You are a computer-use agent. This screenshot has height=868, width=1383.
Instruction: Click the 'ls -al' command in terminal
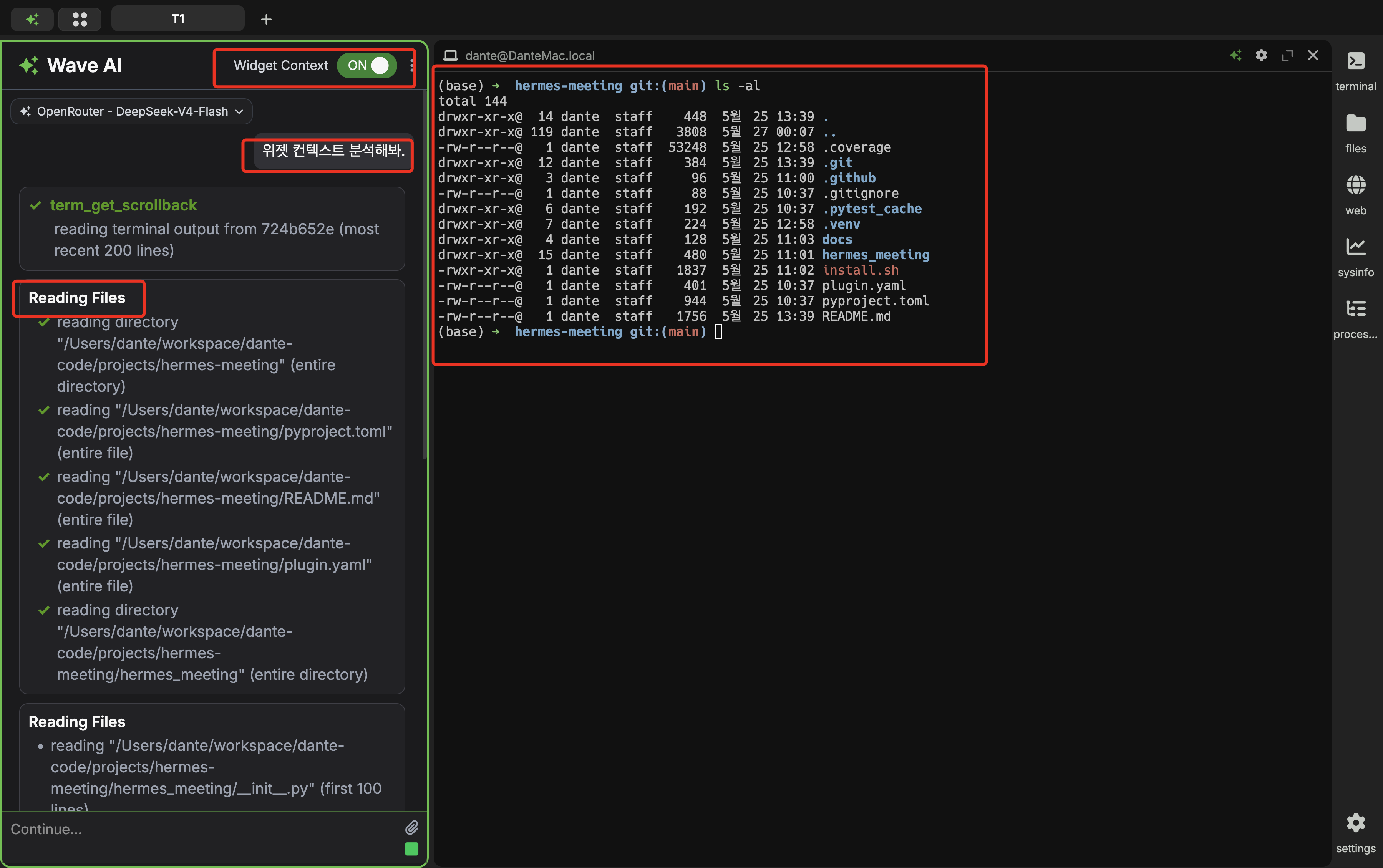click(x=738, y=86)
